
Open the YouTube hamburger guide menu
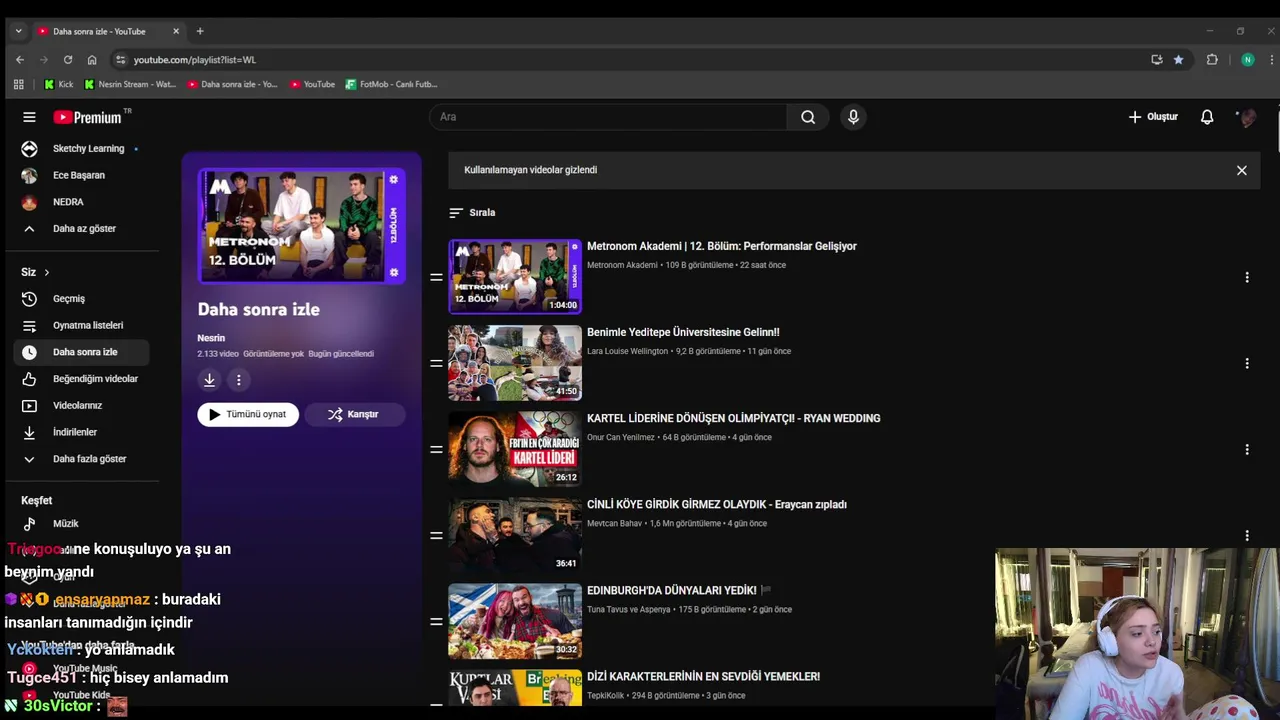29,117
